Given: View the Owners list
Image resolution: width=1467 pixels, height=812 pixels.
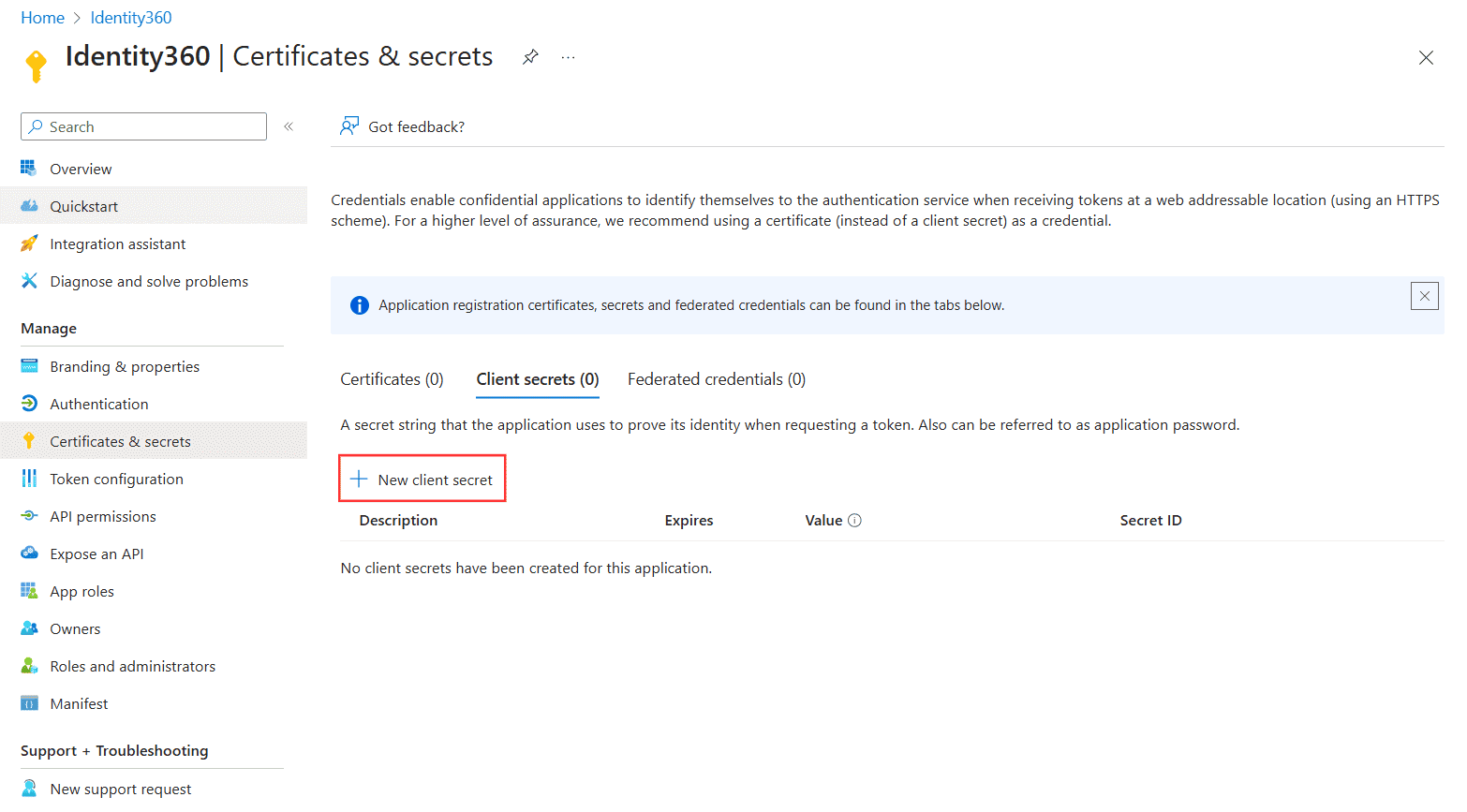Looking at the screenshot, I should 75,628.
